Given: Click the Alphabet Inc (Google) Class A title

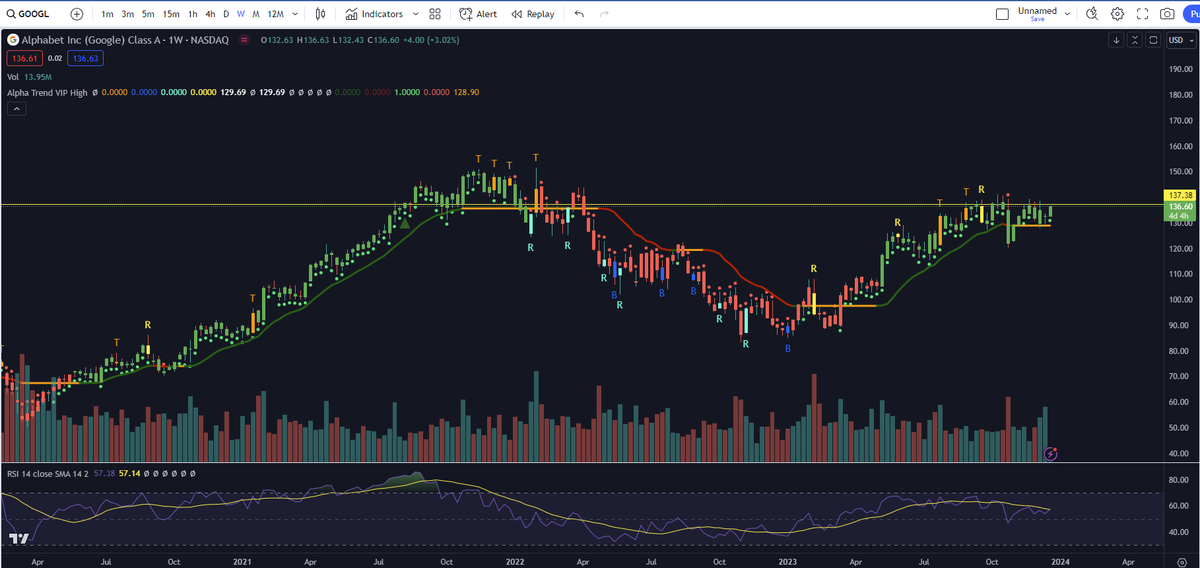Looking at the screenshot, I should [x=90, y=40].
